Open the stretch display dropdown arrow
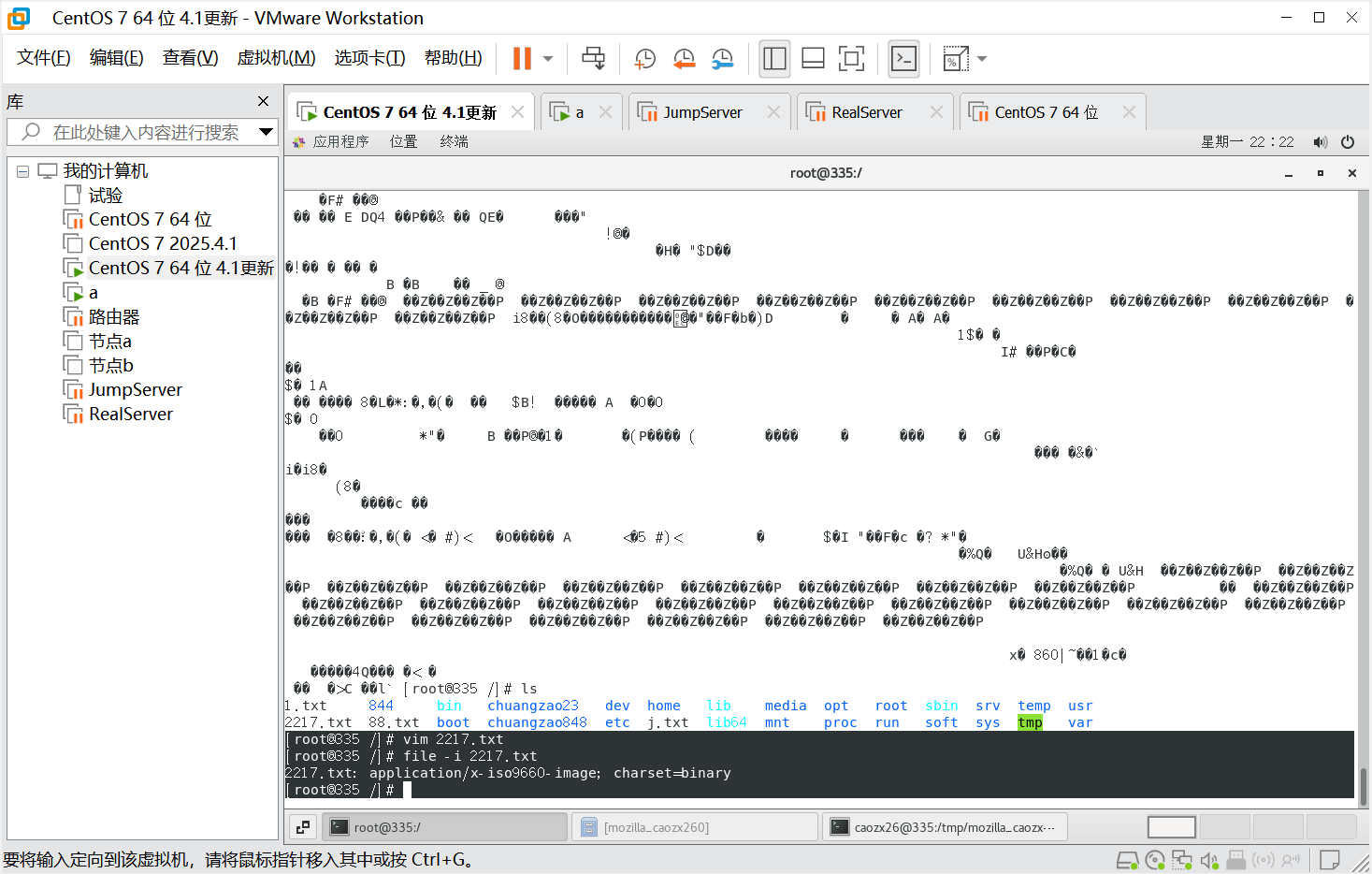Screen dimensions: 1372x874 coord(982,58)
